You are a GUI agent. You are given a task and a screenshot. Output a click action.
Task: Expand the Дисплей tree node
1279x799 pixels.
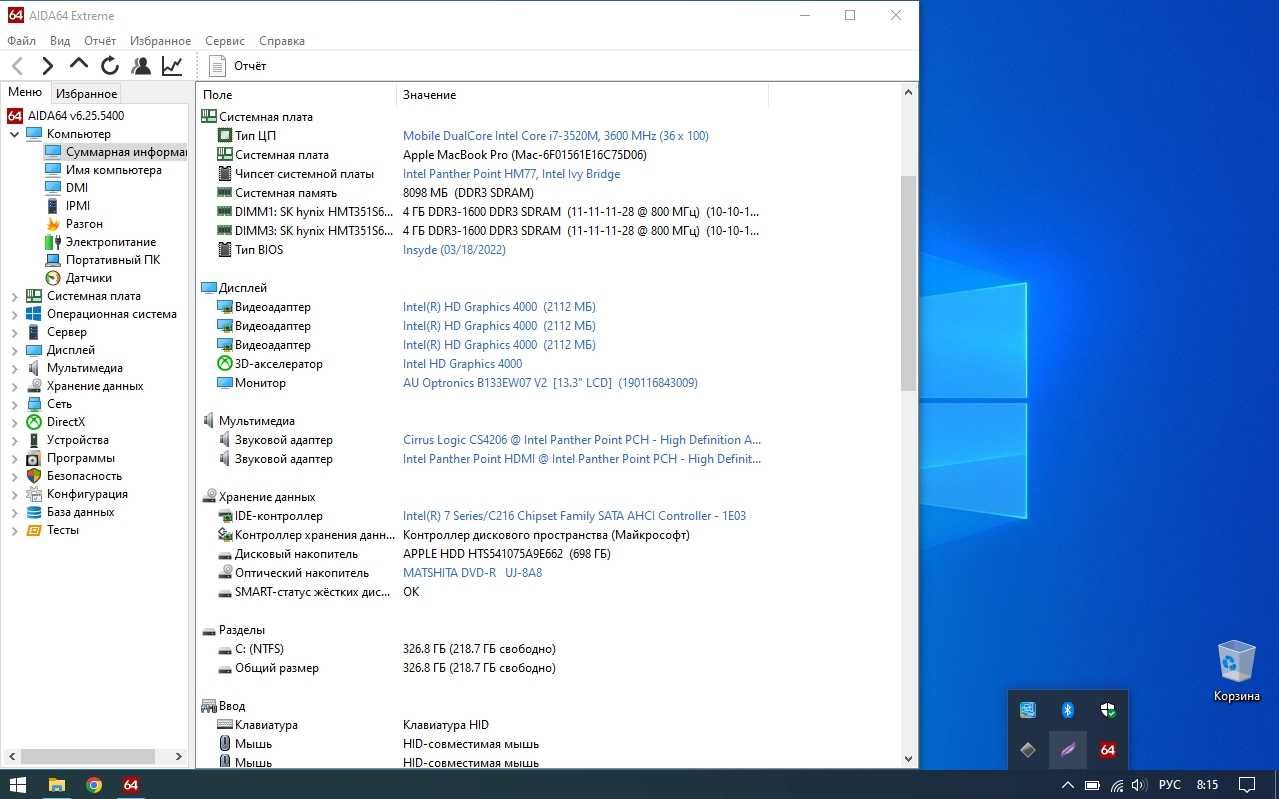point(15,350)
